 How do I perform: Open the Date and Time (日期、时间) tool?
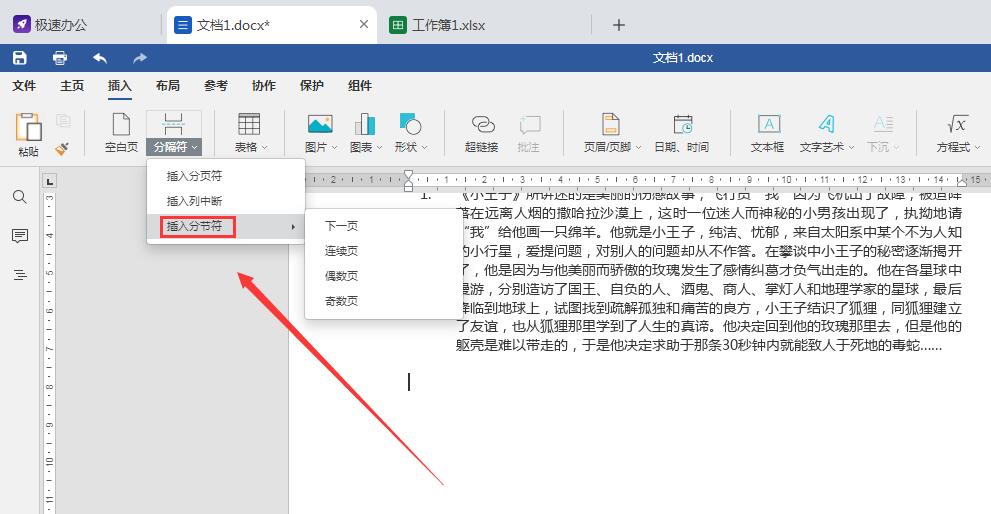click(x=681, y=133)
